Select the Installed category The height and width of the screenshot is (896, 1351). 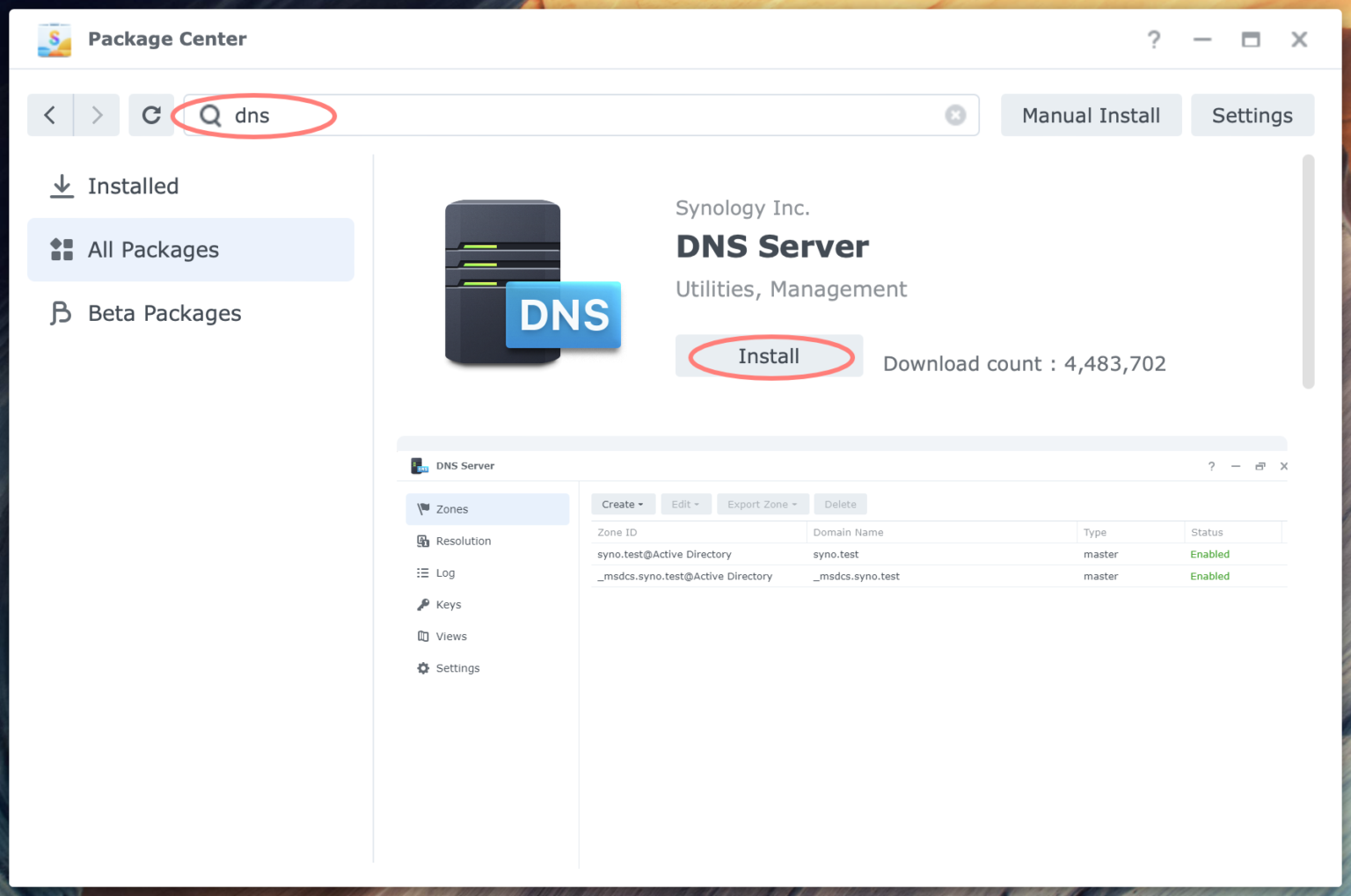pyautogui.click(x=134, y=186)
